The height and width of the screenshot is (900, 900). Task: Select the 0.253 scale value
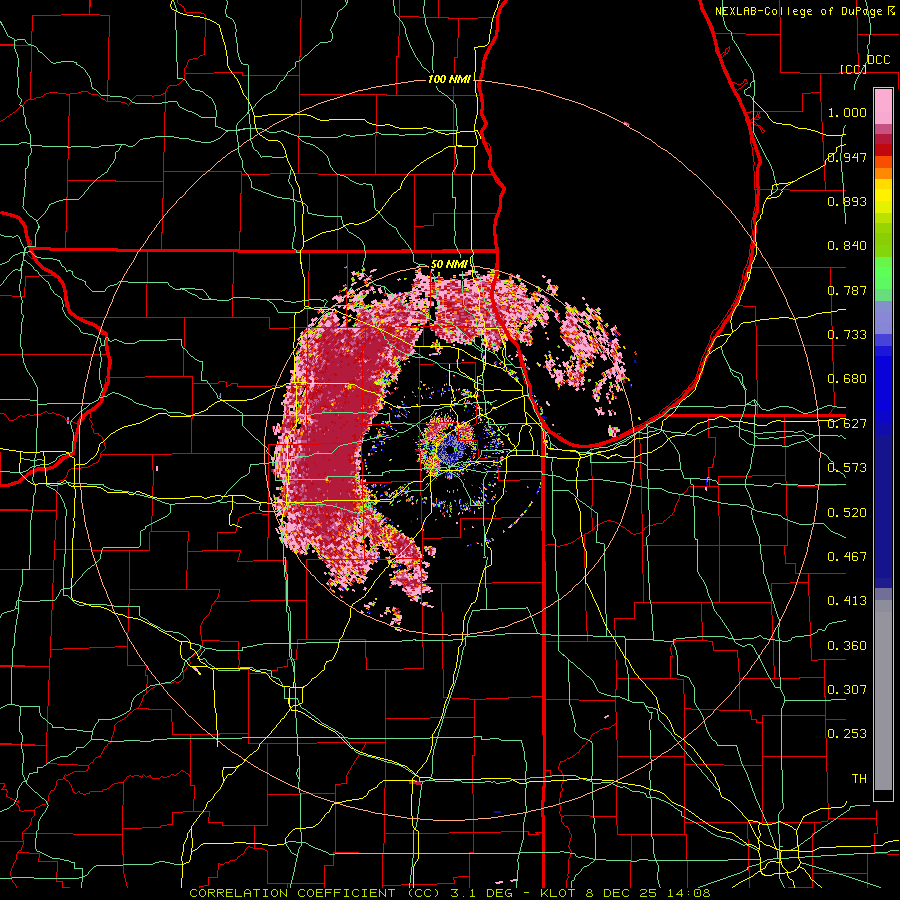point(847,734)
